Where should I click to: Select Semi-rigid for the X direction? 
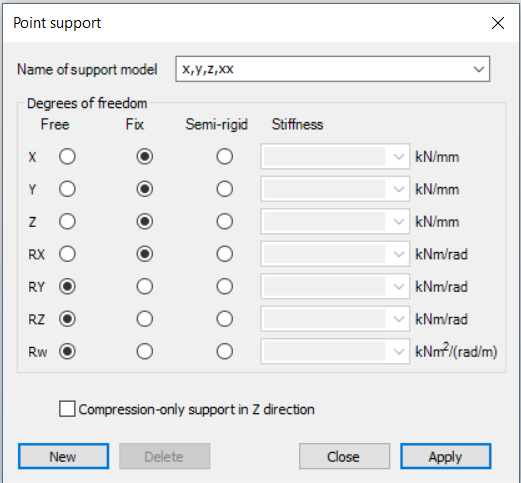(225, 156)
